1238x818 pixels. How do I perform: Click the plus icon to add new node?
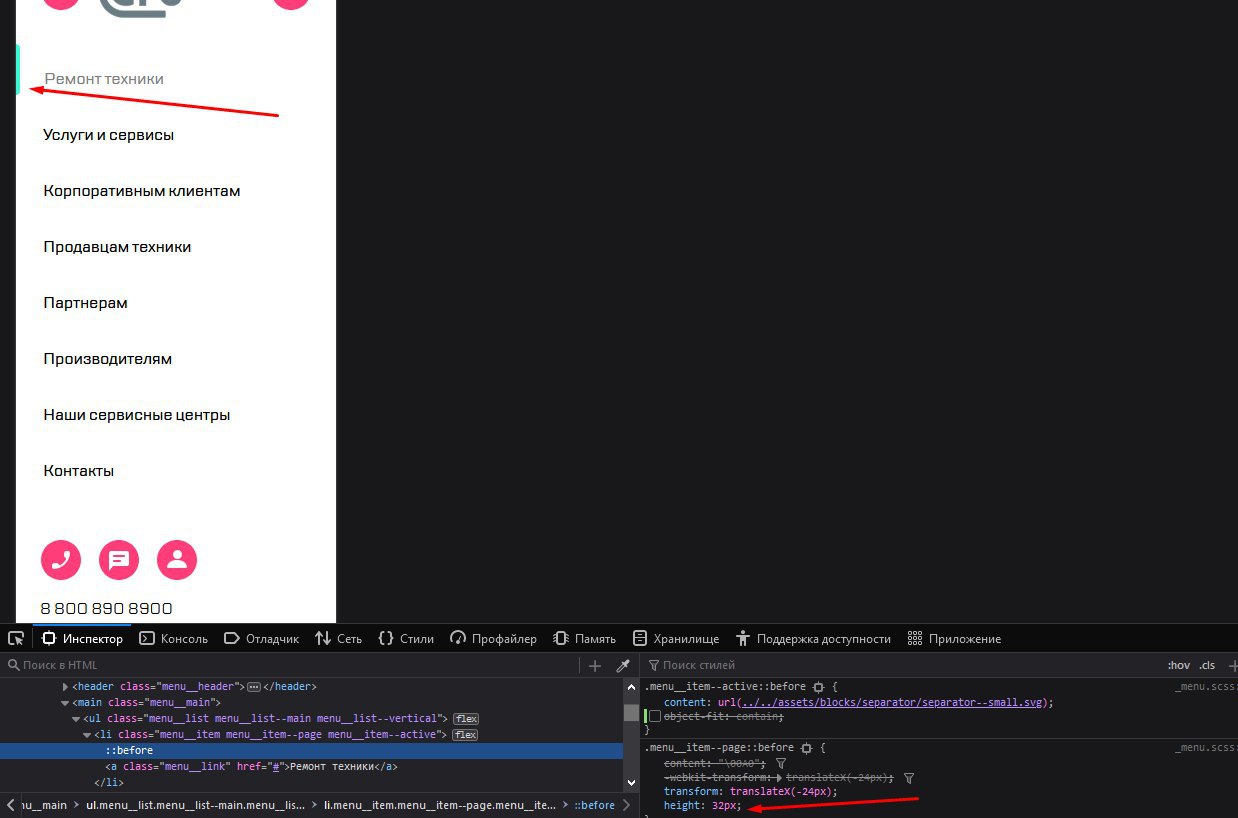point(595,665)
